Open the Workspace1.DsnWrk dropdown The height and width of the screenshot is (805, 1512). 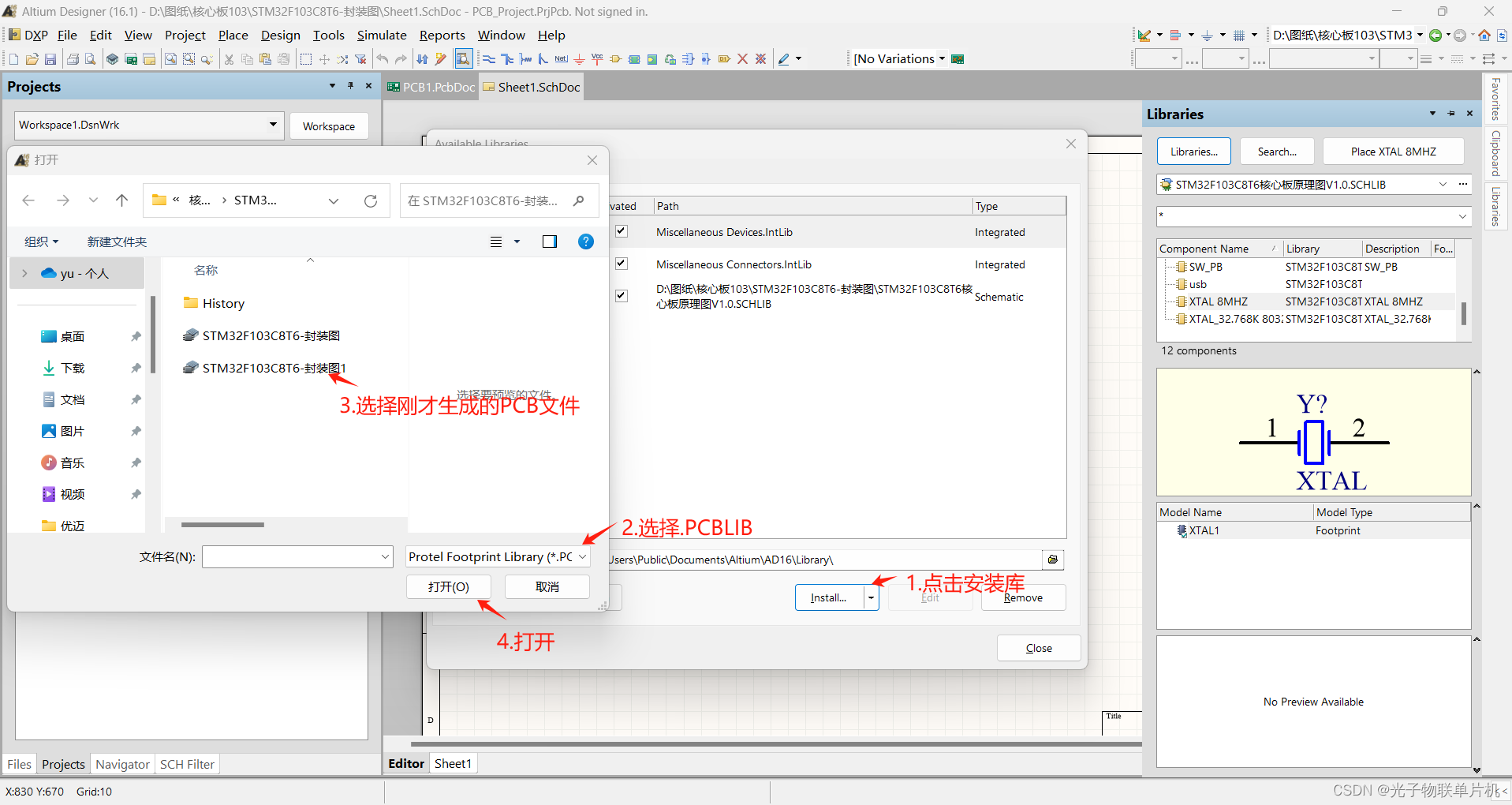pos(273,125)
